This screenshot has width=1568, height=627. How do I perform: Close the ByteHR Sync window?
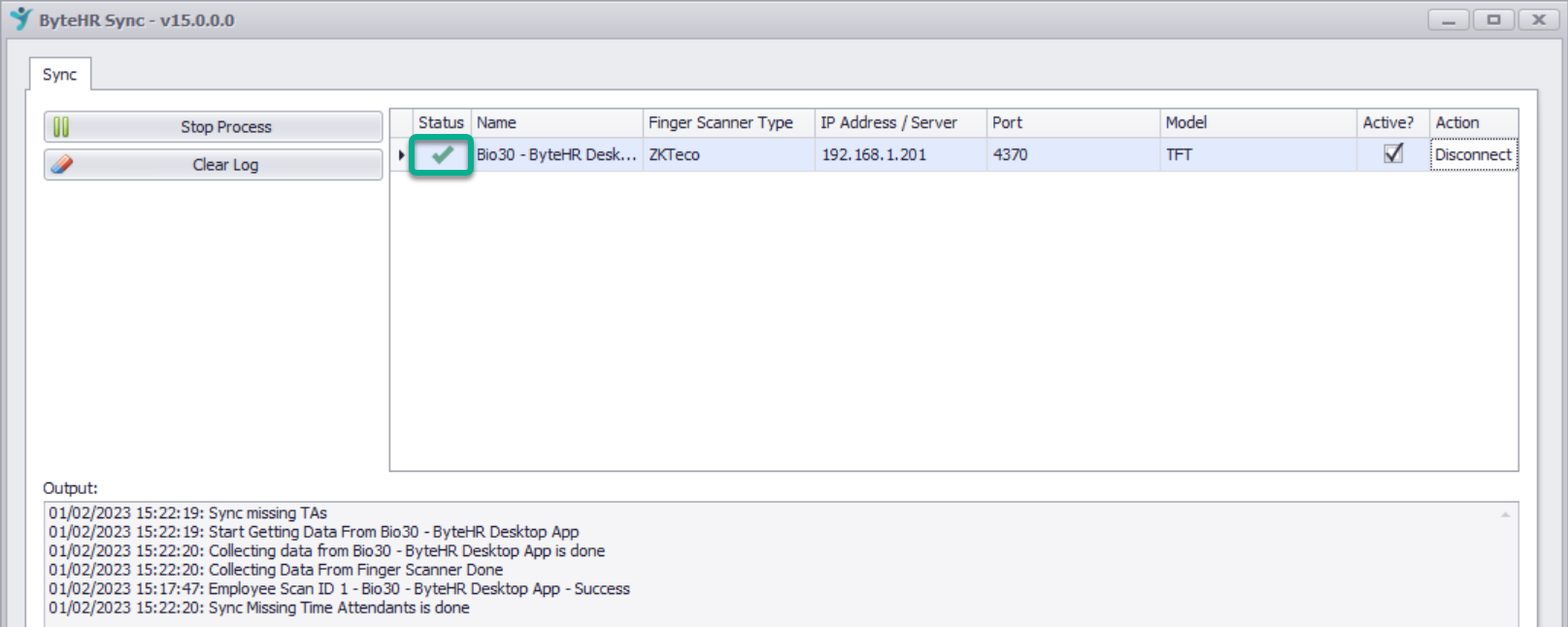tap(1539, 19)
